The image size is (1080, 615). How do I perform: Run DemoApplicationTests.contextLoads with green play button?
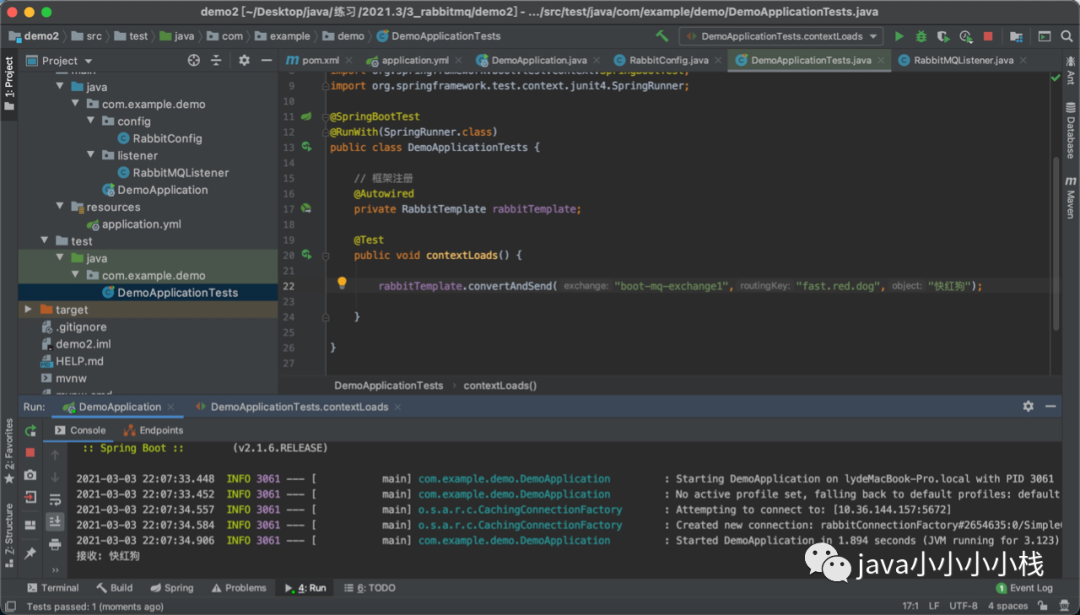pyautogui.click(x=899, y=36)
